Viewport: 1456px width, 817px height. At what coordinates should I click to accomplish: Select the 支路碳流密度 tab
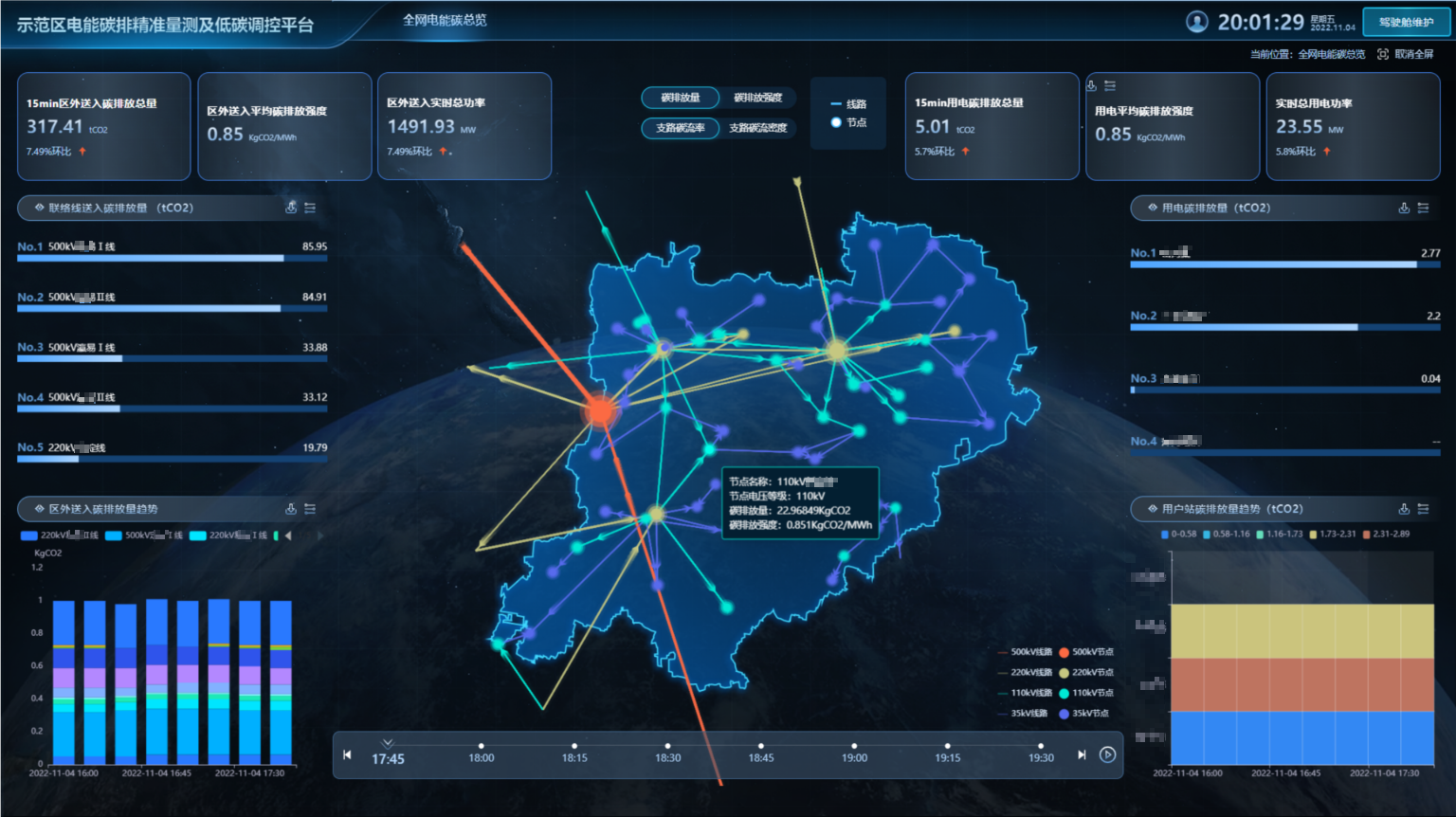[757, 128]
